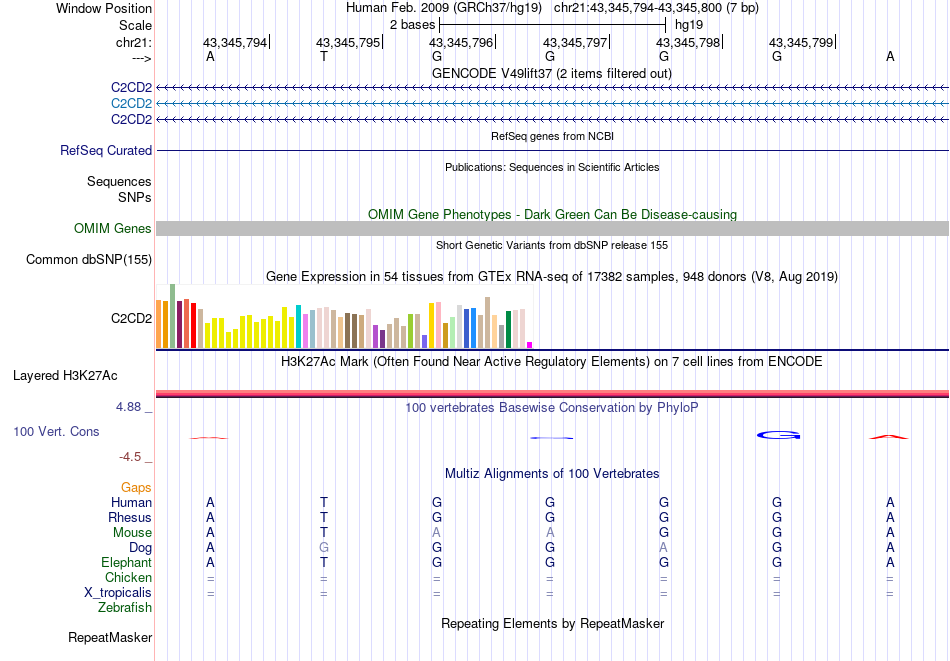Viewport: 950px width, 661px height.
Task: Click the 2 bases scale bar
Action: (553, 25)
